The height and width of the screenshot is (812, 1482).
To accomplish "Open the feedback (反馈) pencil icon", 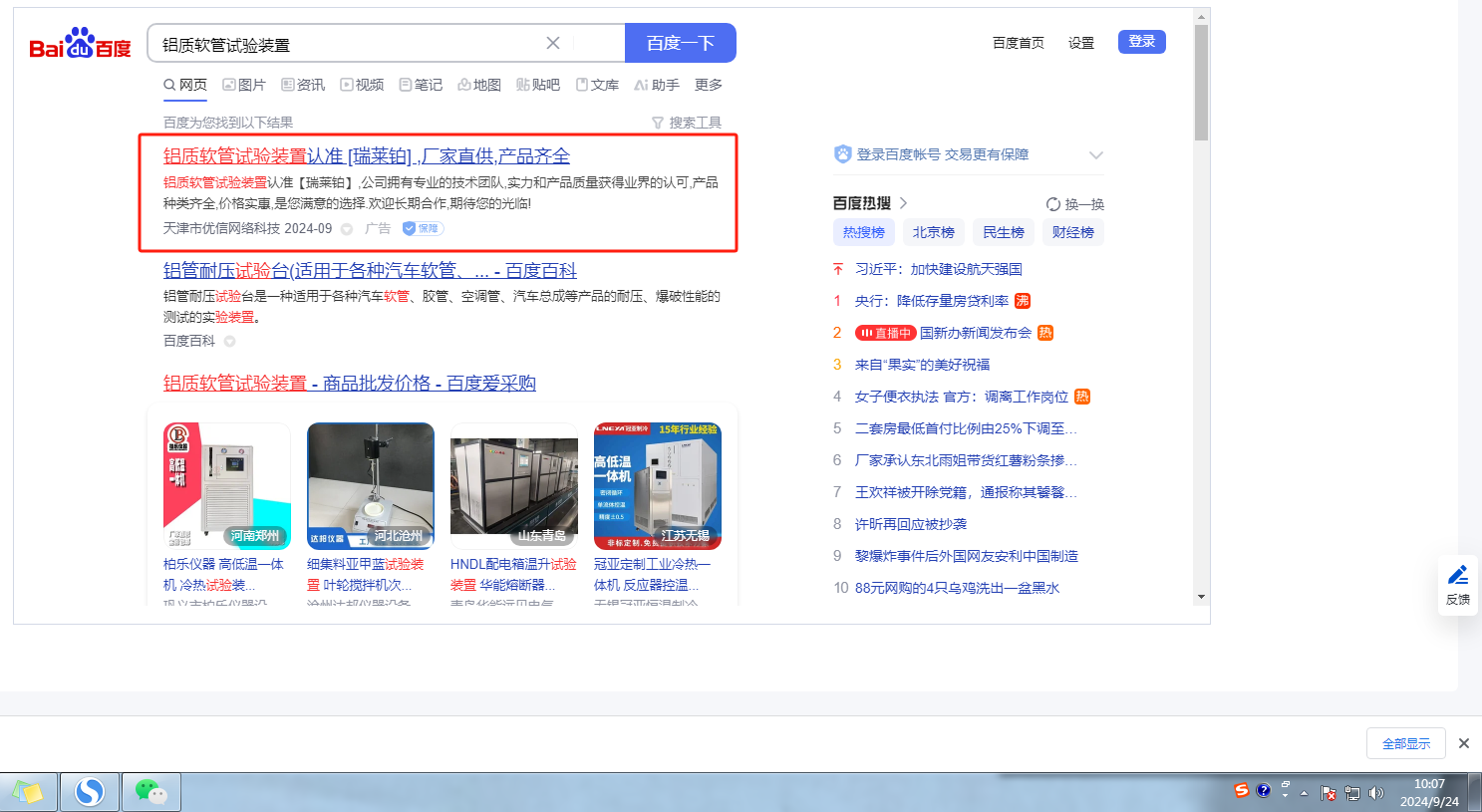I will pyautogui.click(x=1458, y=575).
